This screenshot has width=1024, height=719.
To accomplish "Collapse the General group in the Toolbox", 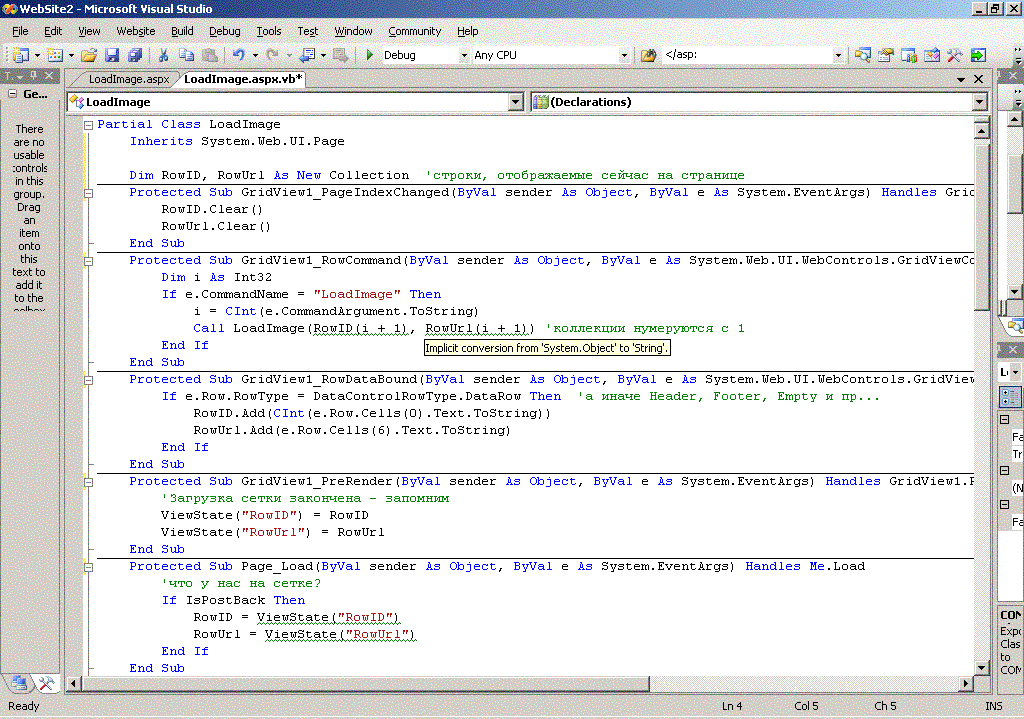I will [x=12, y=95].
